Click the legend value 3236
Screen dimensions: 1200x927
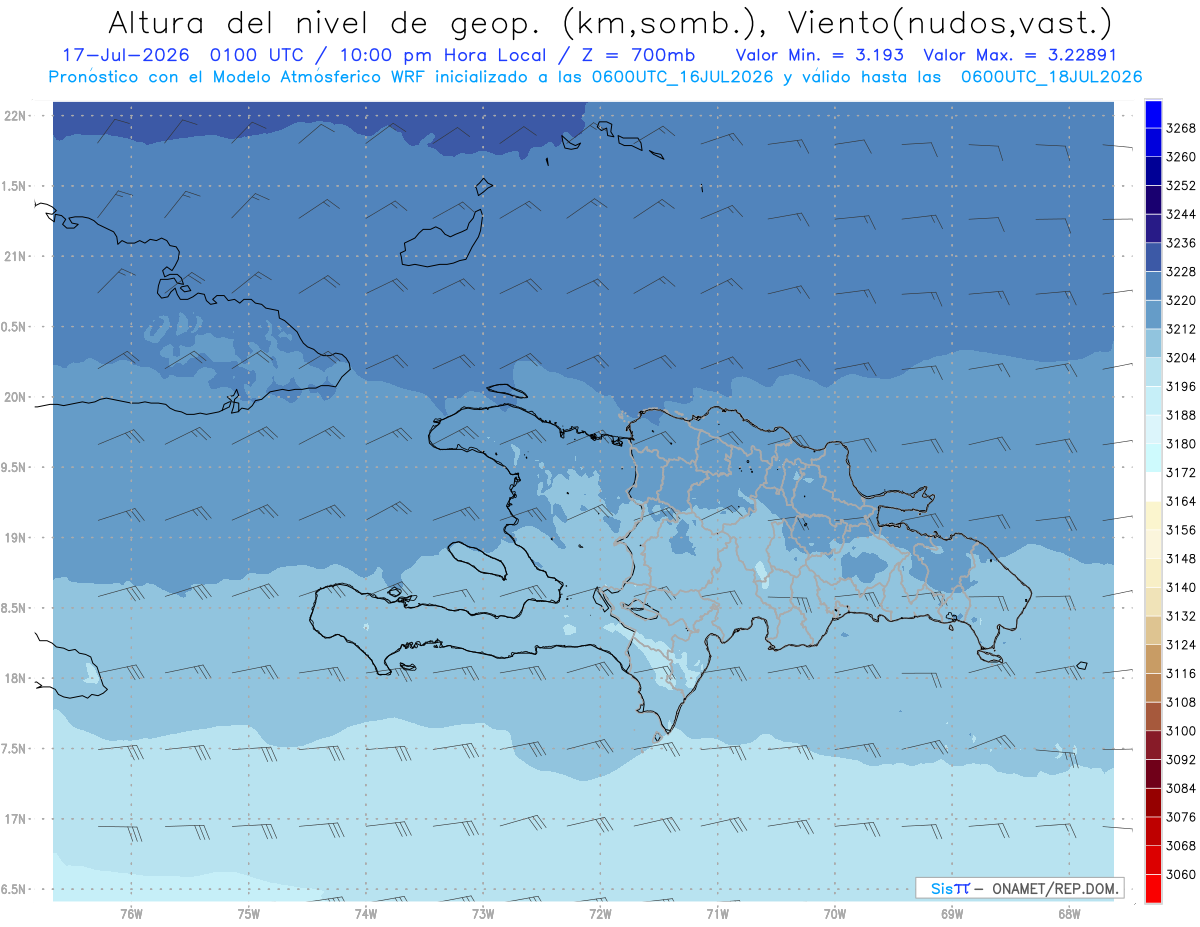click(1181, 243)
